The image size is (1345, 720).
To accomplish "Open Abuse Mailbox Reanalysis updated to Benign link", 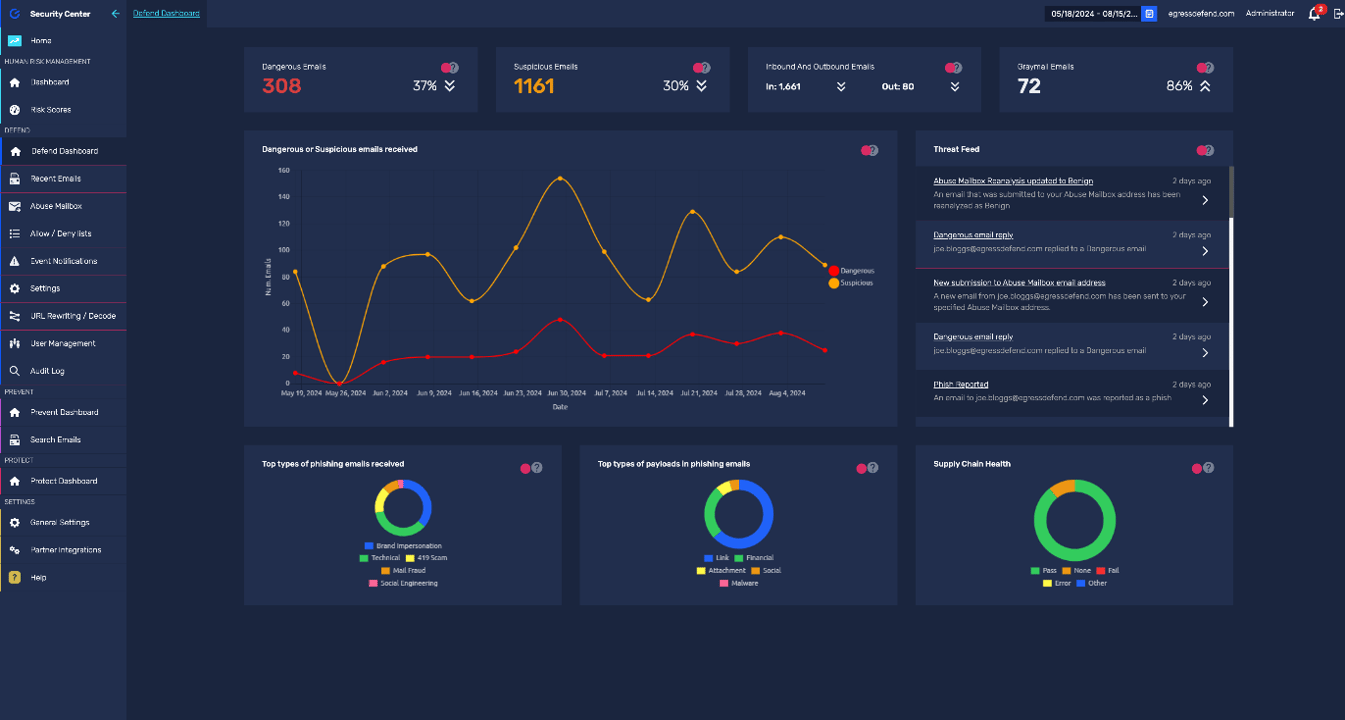I will coord(1013,181).
